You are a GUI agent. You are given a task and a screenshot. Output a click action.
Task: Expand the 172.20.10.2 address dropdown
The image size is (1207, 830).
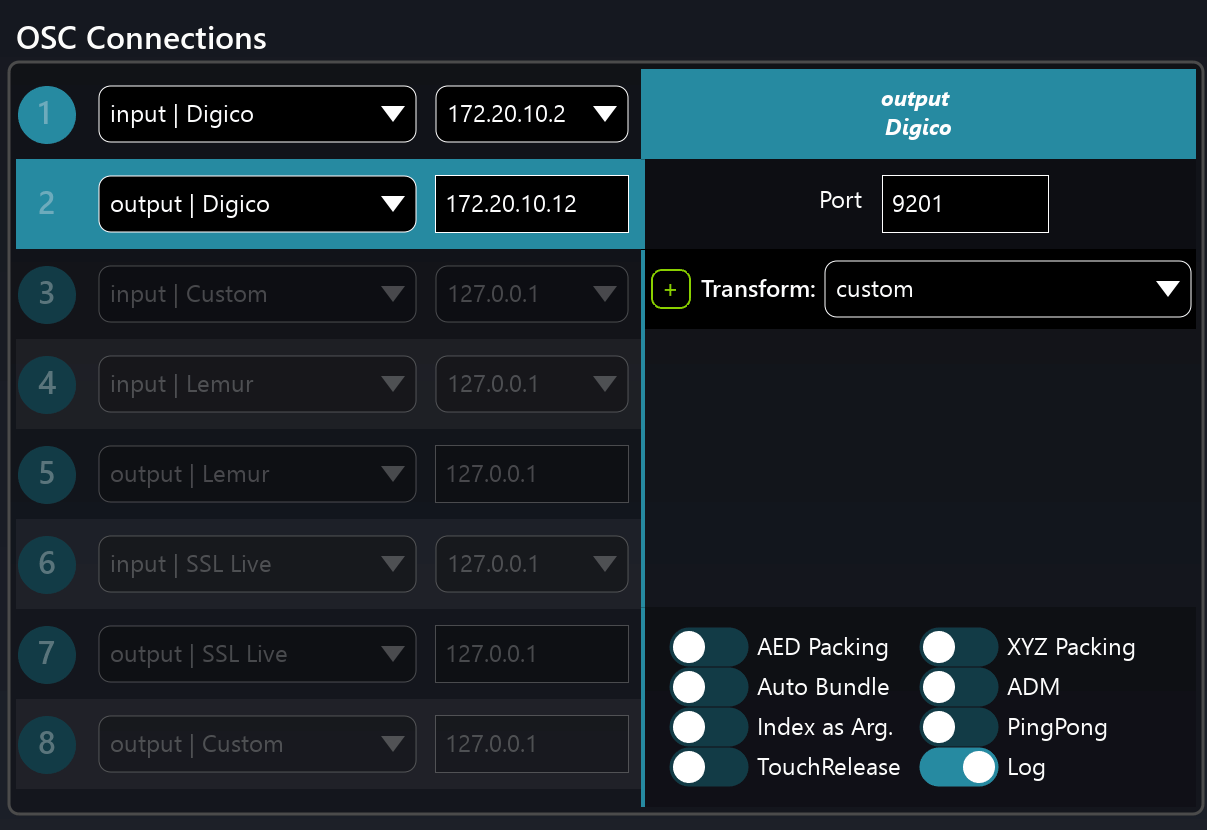point(532,114)
